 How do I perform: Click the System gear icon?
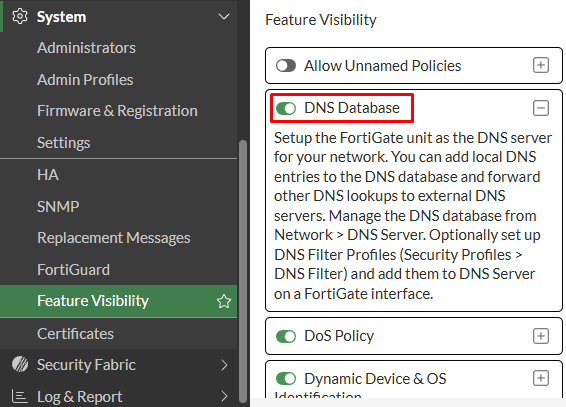click(20, 17)
